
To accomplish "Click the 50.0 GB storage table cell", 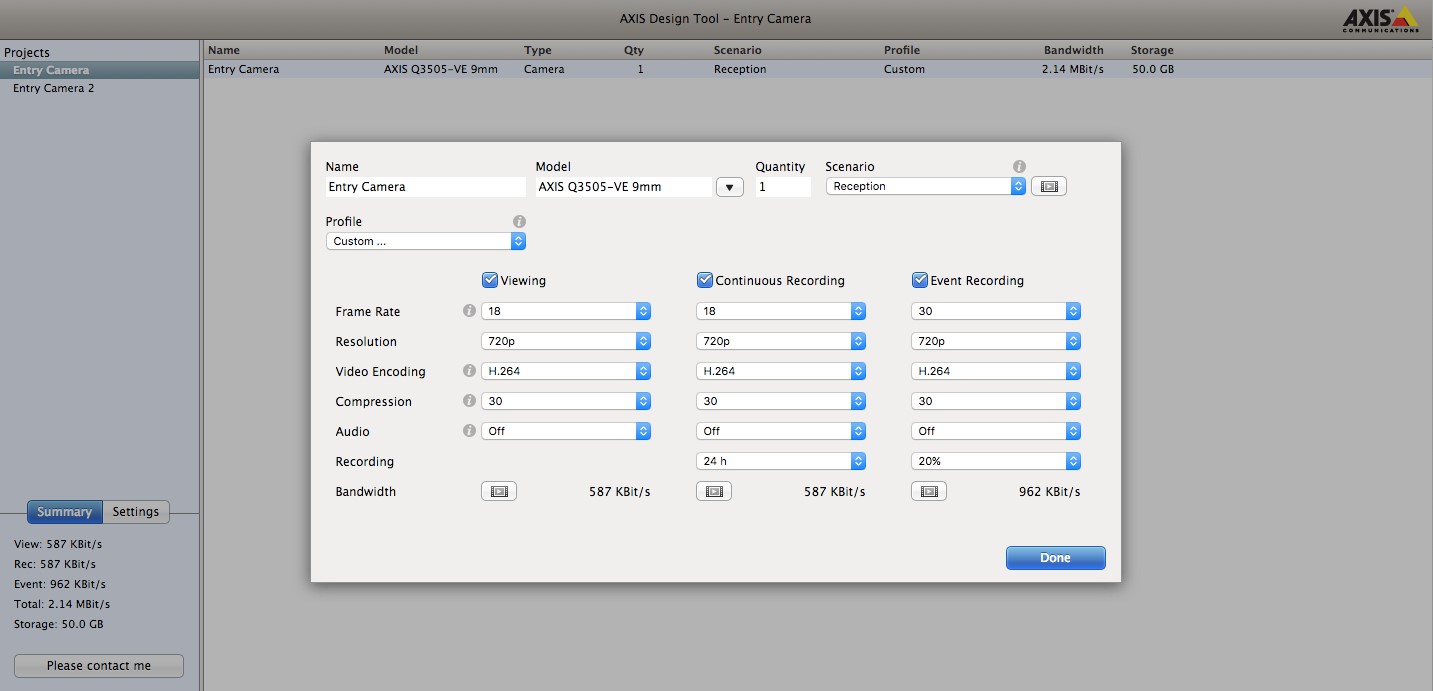I will 1153,69.
